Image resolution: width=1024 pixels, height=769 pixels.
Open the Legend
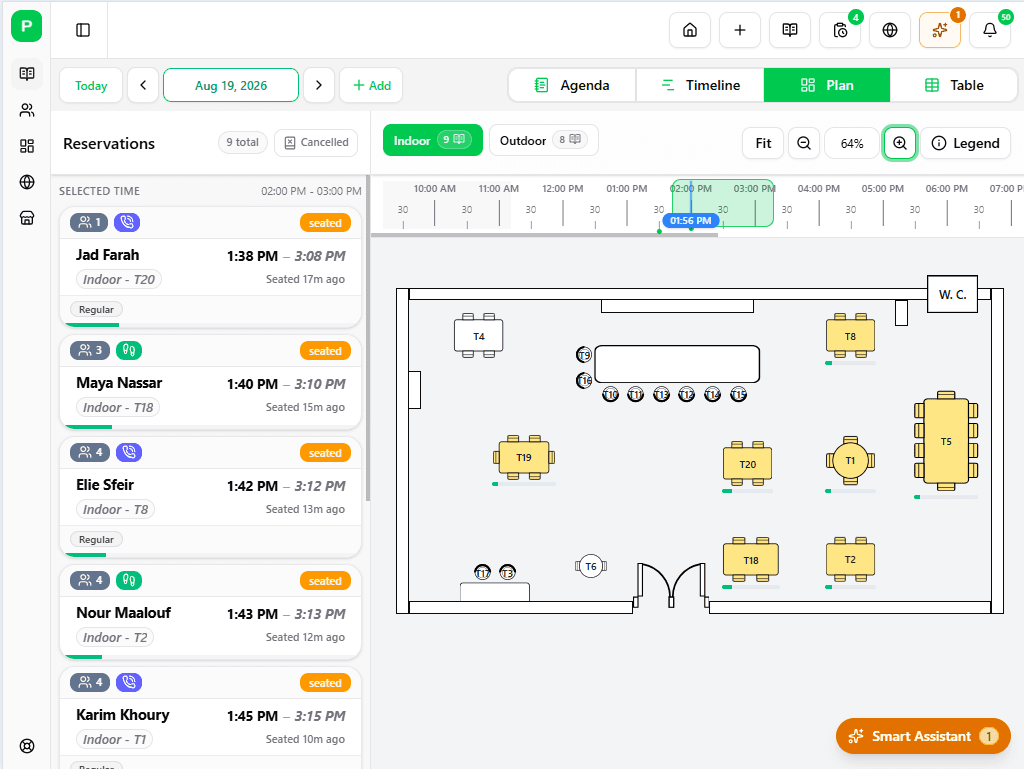966,143
